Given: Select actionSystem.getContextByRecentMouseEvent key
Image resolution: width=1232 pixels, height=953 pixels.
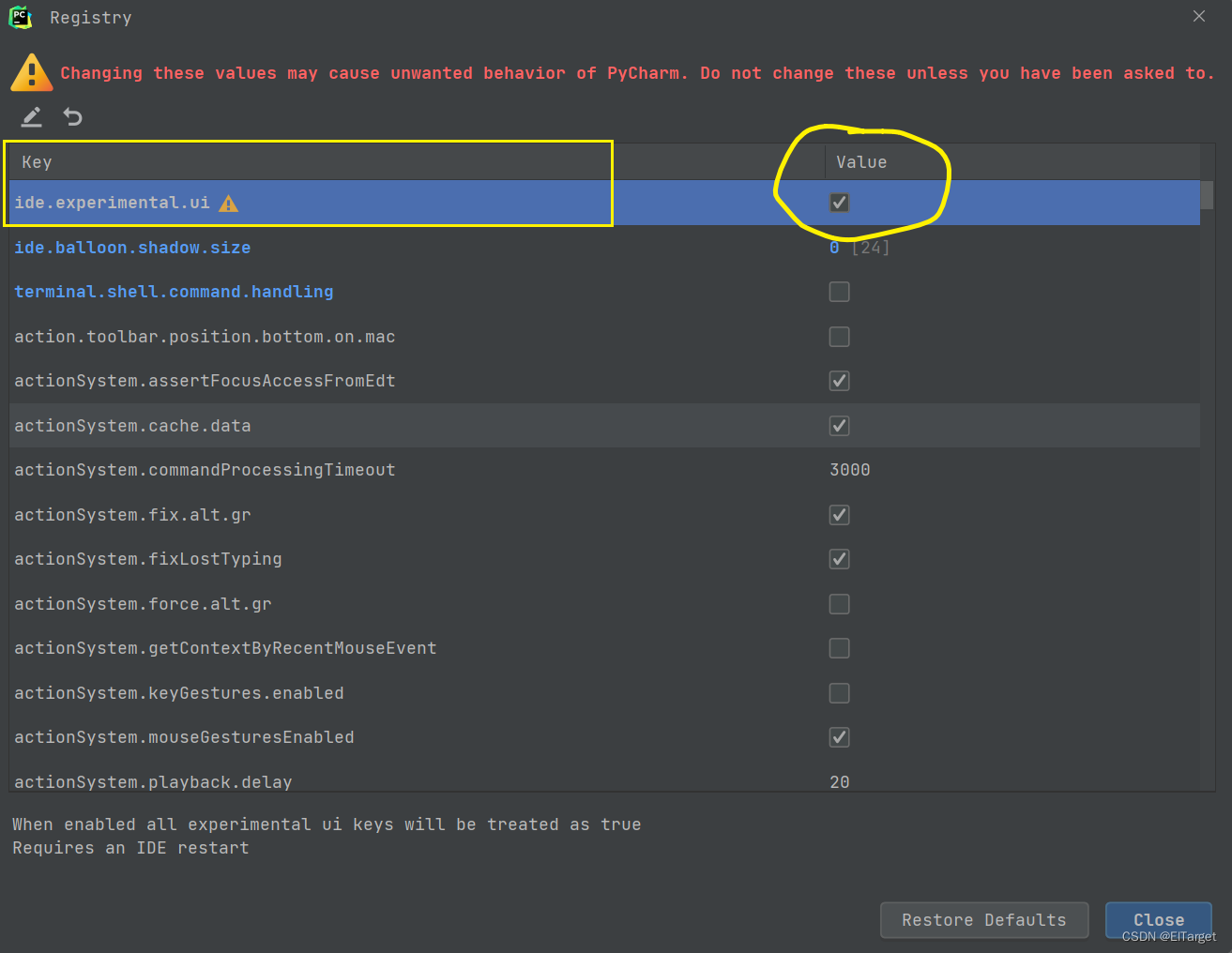Looking at the screenshot, I should [225, 648].
